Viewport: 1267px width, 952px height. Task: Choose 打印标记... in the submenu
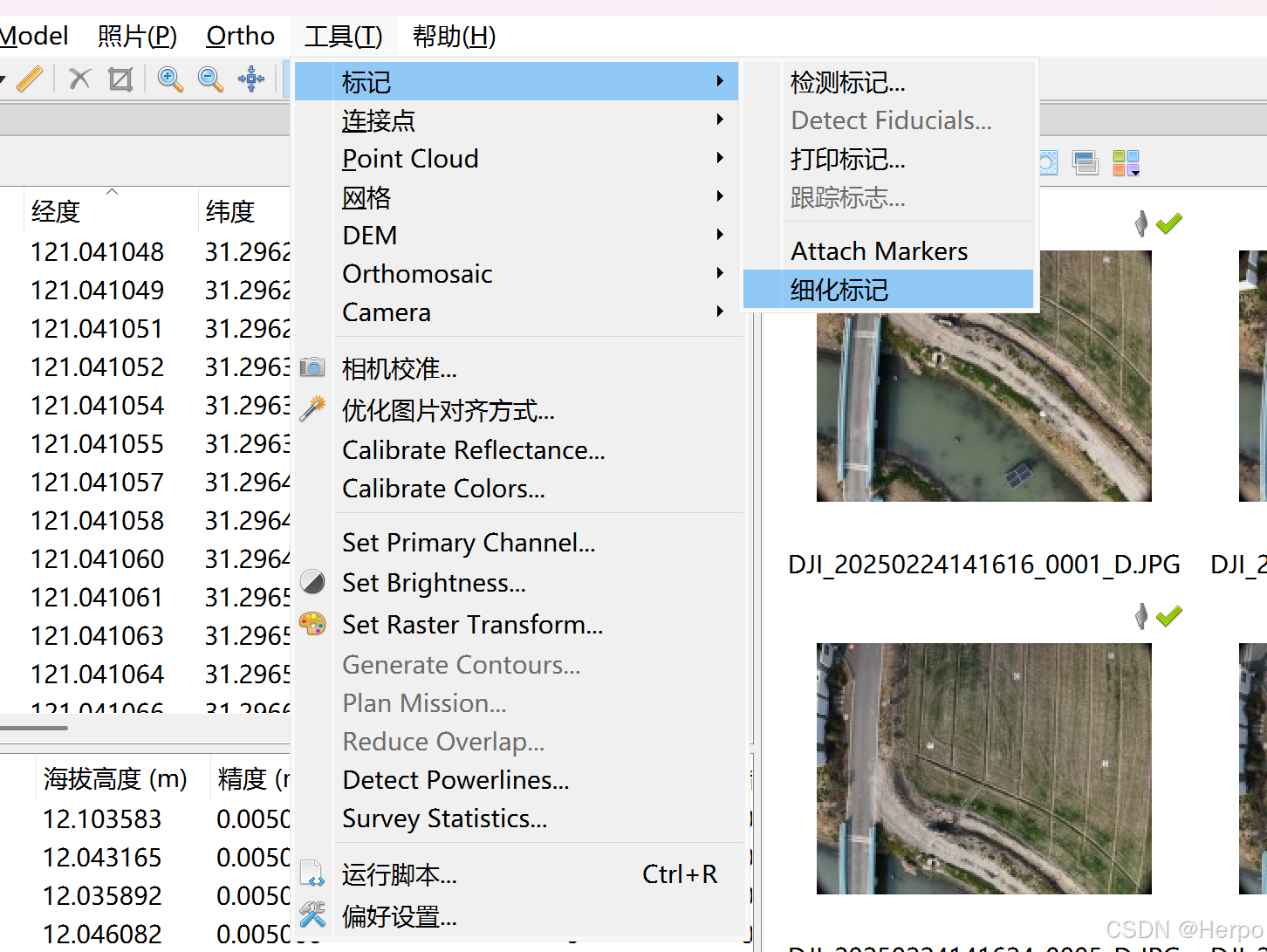(x=888, y=159)
